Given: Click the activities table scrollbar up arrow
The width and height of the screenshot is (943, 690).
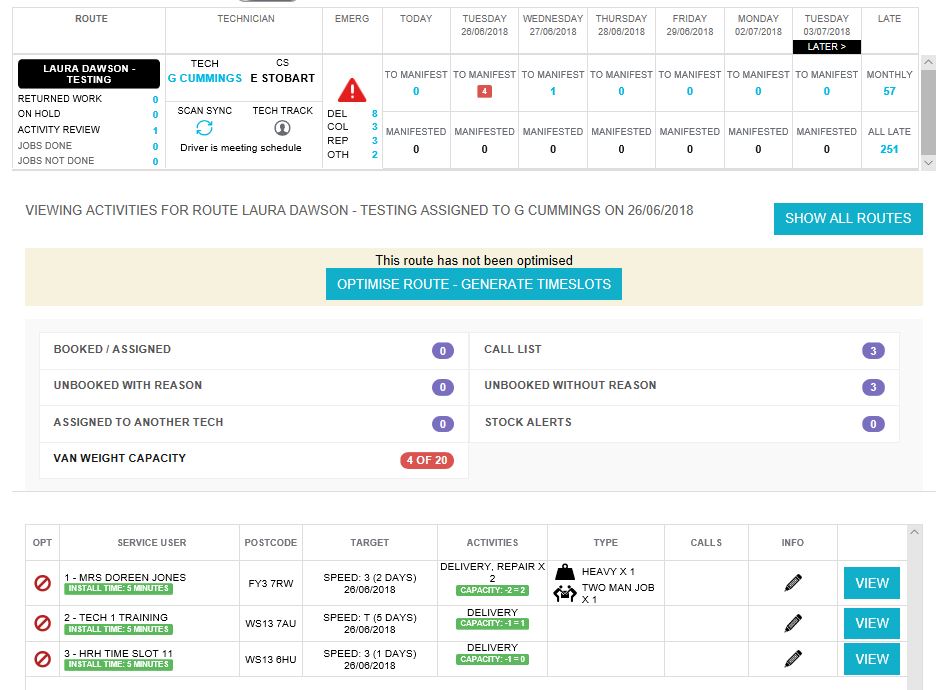Looking at the screenshot, I should (x=914, y=532).
